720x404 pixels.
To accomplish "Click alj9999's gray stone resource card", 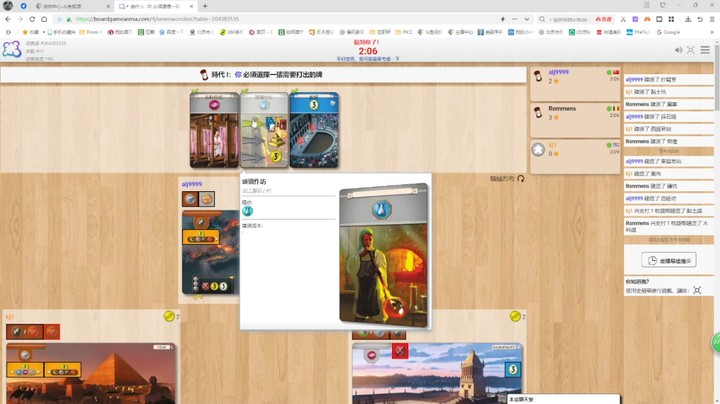I will (x=190, y=199).
